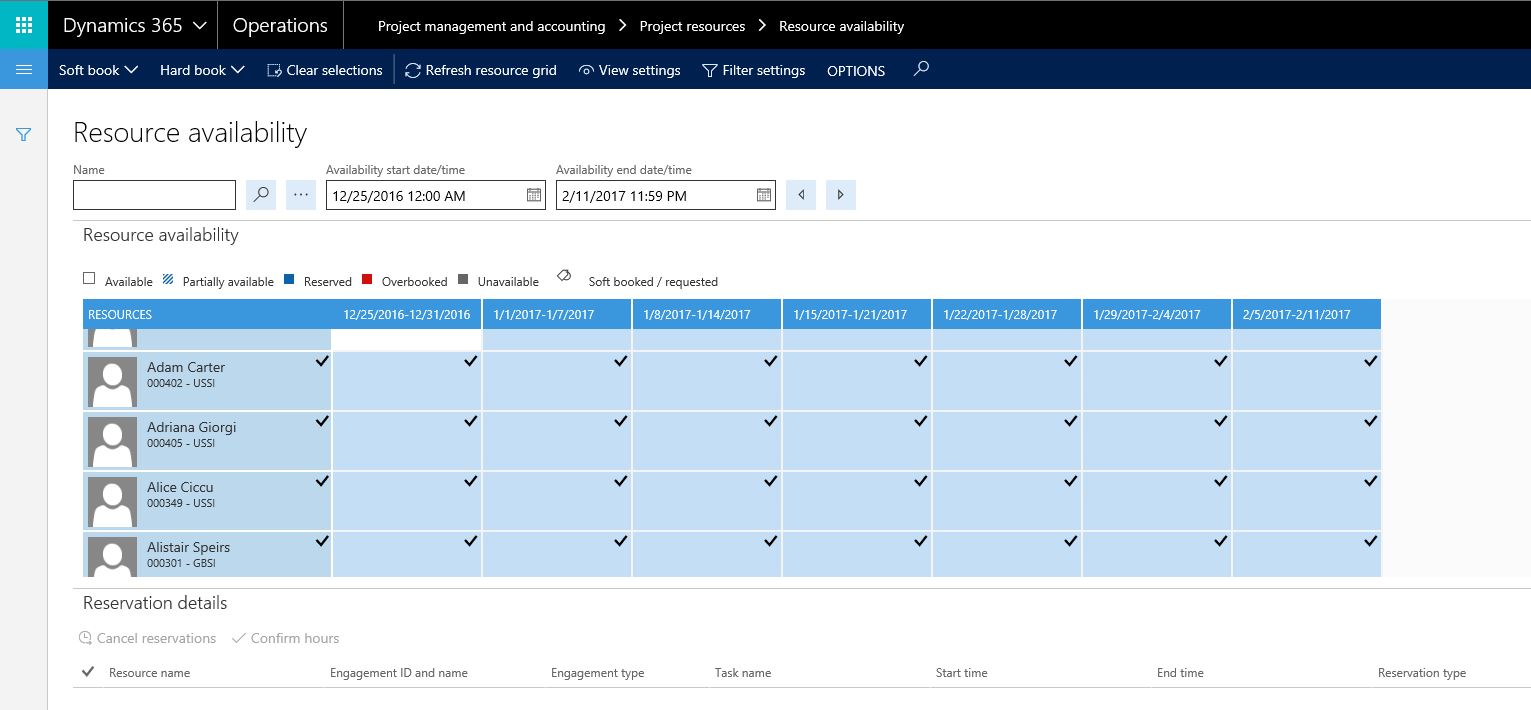
Task: Go to previous date period arrow
Action: click(801, 195)
